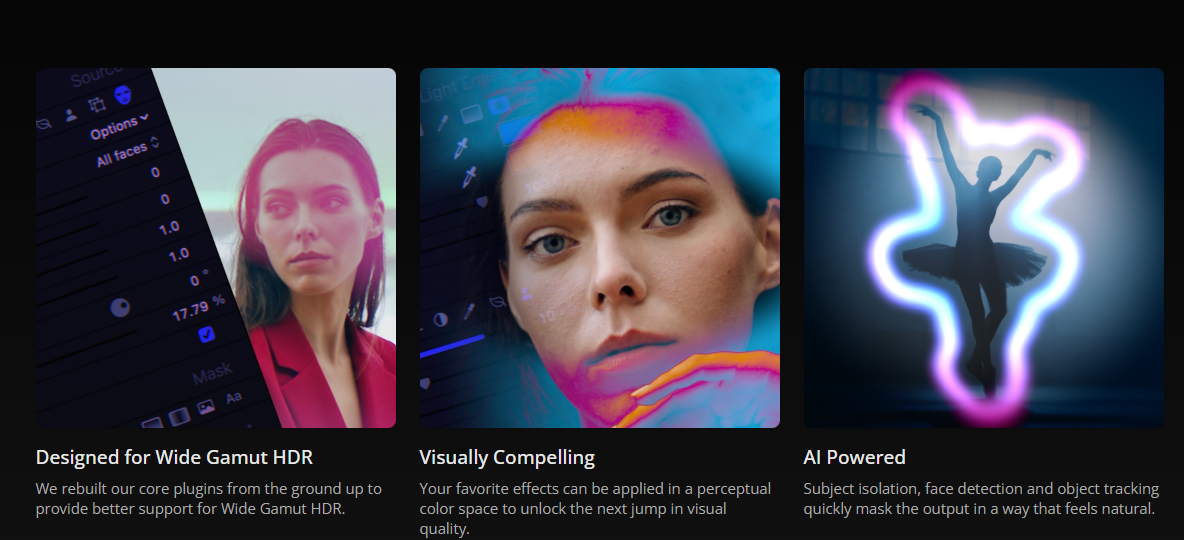The image size is (1184, 540).
Task: Click the AI Powered heading
Action: (x=854, y=457)
